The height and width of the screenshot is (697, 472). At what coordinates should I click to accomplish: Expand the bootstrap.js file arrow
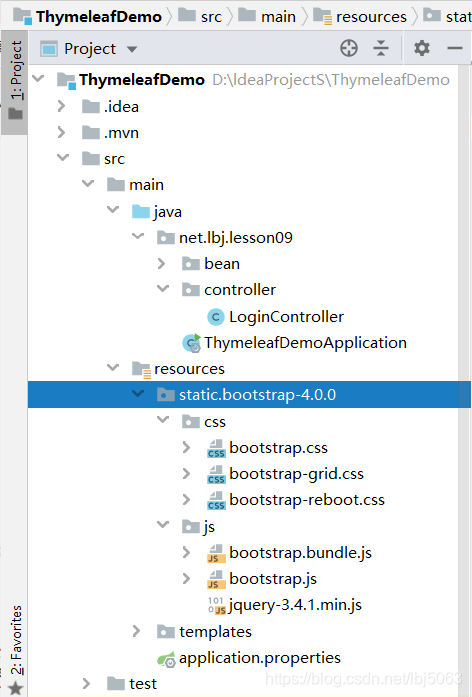click(x=186, y=578)
